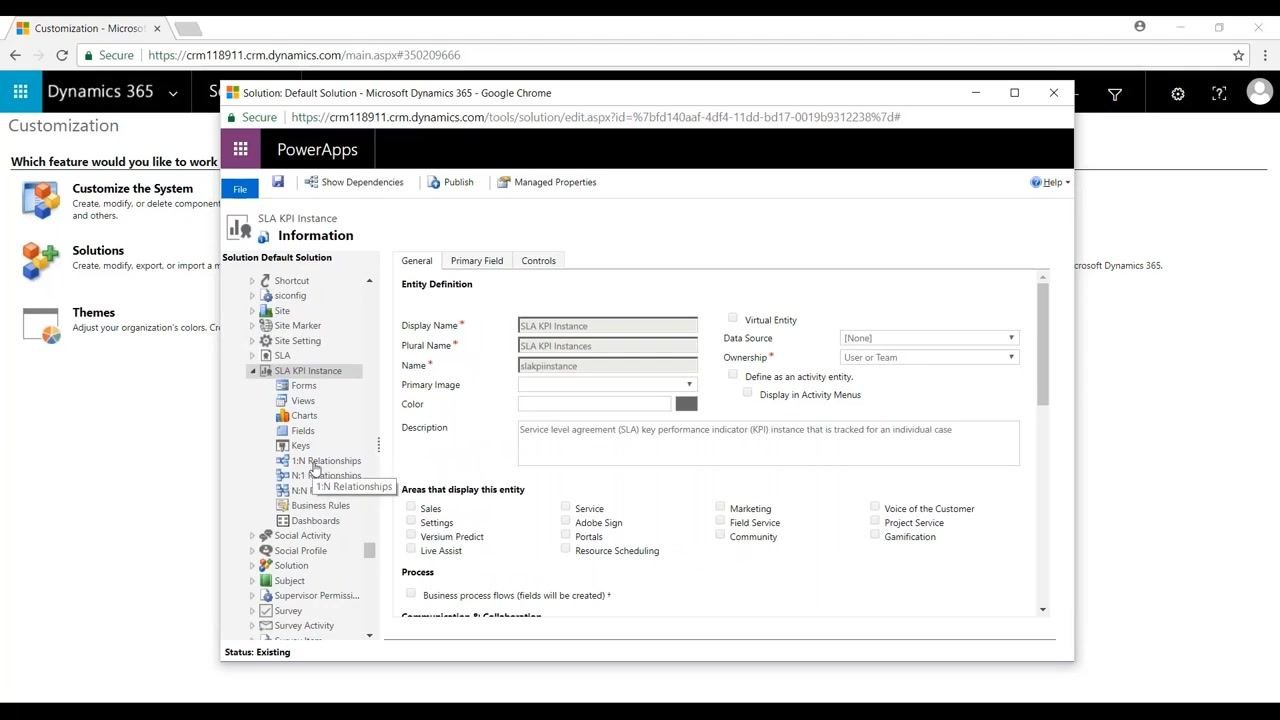The width and height of the screenshot is (1280, 720).
Task: Expand the Site Marker tree node
Action: (252, 326)
